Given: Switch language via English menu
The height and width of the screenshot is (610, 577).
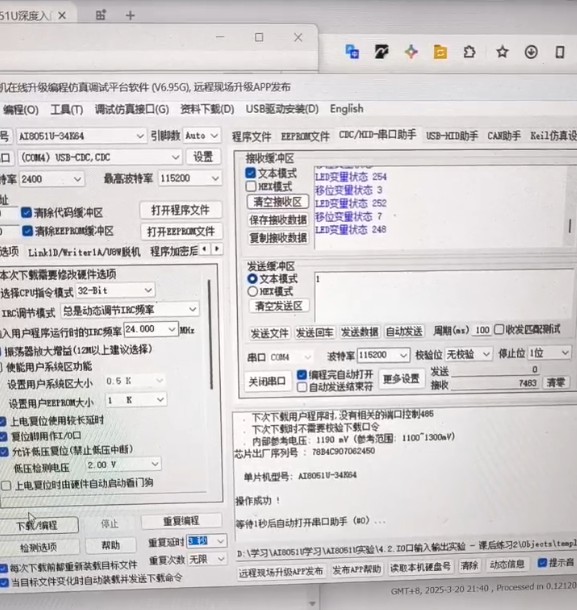Looking at the screenshot, I should [x=347, y=109].
